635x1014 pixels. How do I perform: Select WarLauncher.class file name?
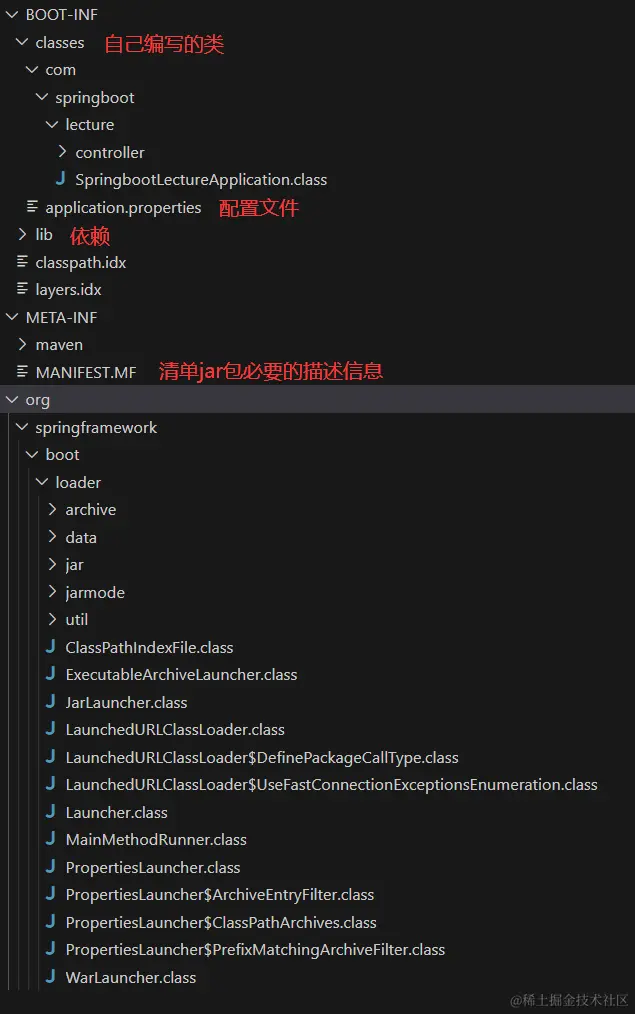(x=131, y=977)
